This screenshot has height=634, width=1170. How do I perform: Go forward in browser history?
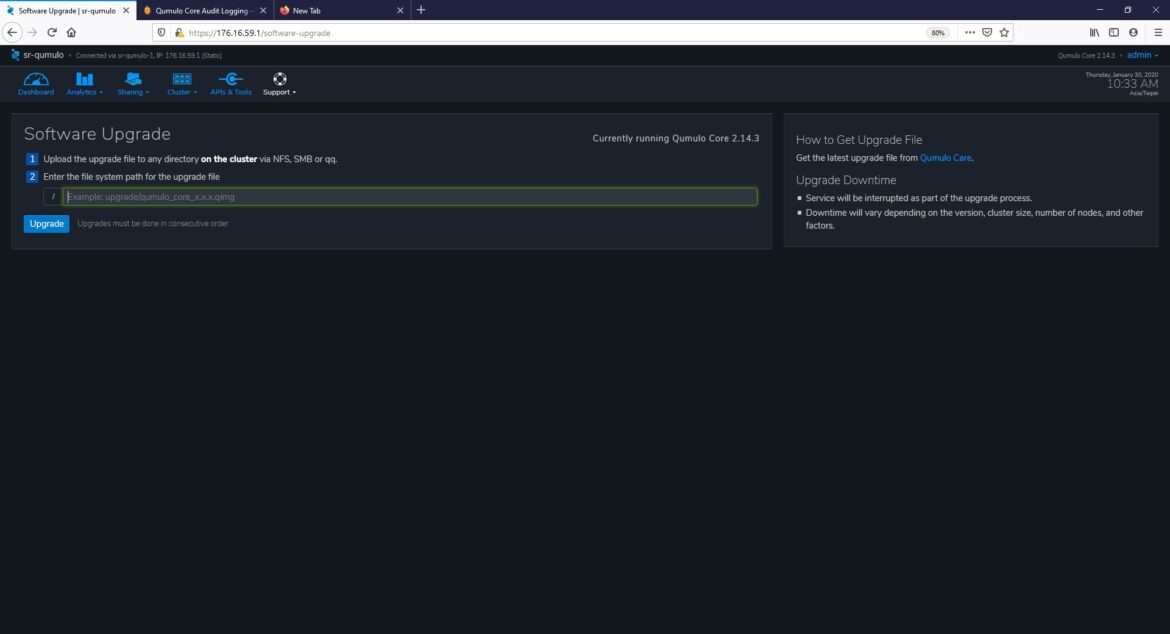(32, 32)
